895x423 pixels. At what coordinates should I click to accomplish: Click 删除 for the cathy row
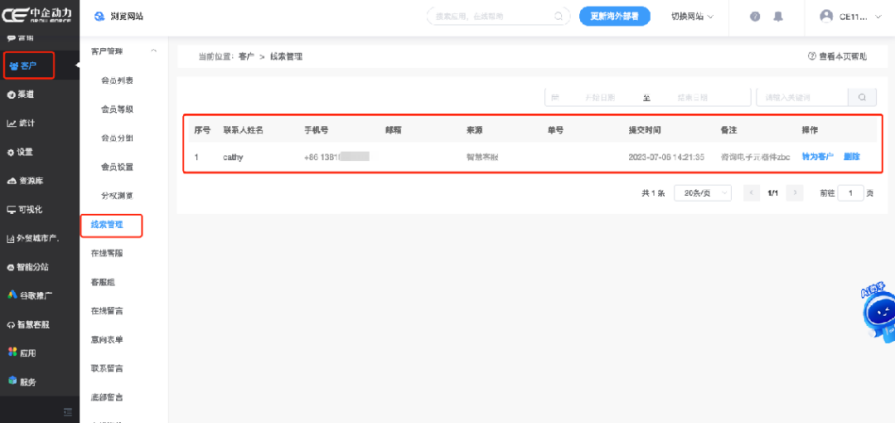point(852,156)
